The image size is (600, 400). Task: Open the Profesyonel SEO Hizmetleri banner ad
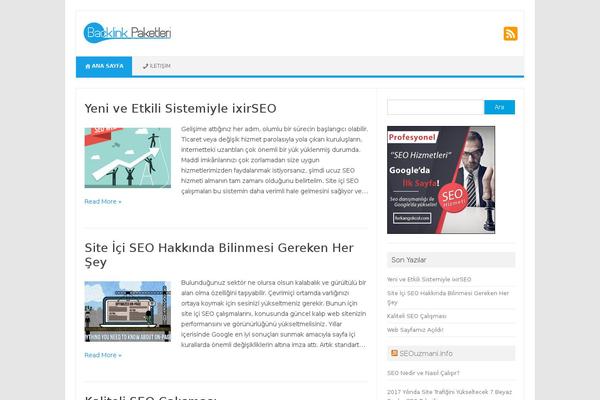tap(441, 180)
